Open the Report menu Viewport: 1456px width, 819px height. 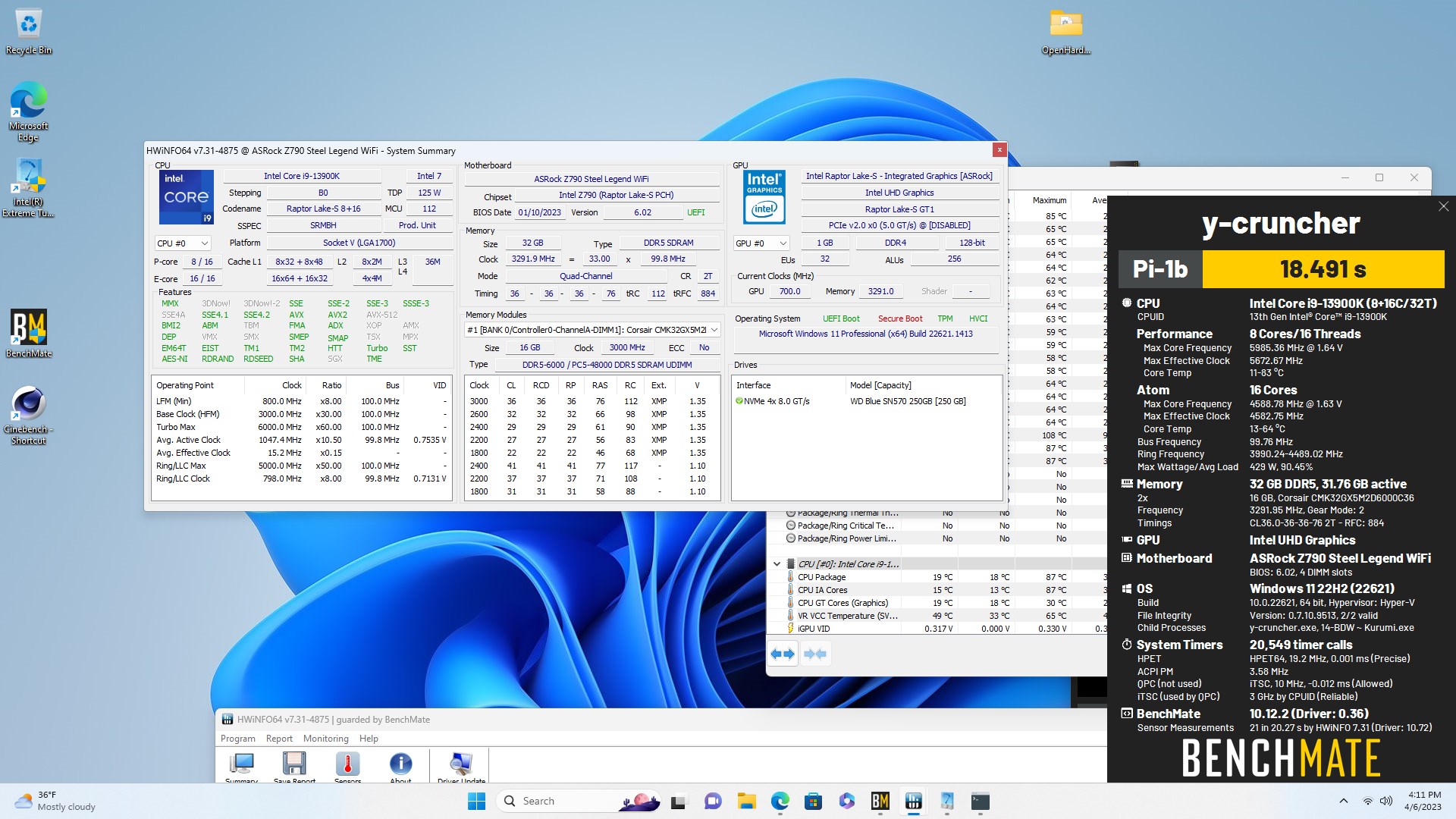click(x=279, y=739)
